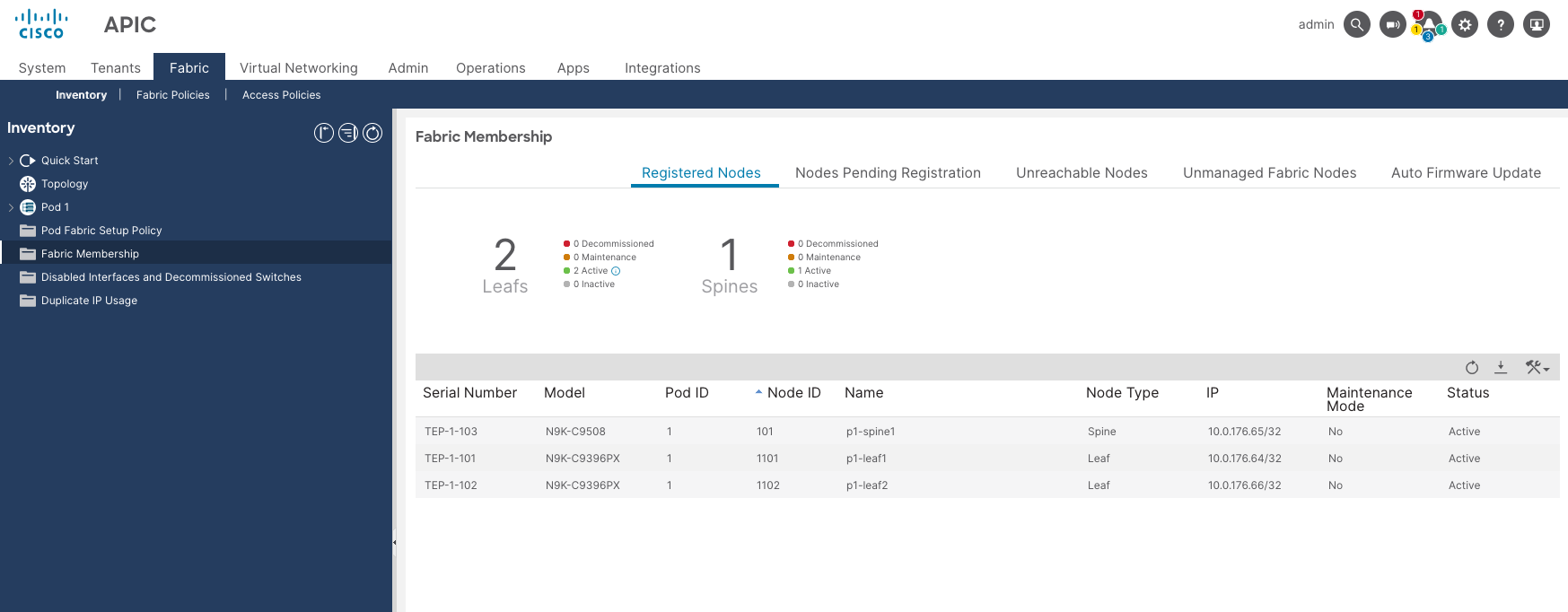Image resolution: width=1568 pixels, height=612 pixels.
Task: Select Topology in the inventory tree
Action: point(65,184)
